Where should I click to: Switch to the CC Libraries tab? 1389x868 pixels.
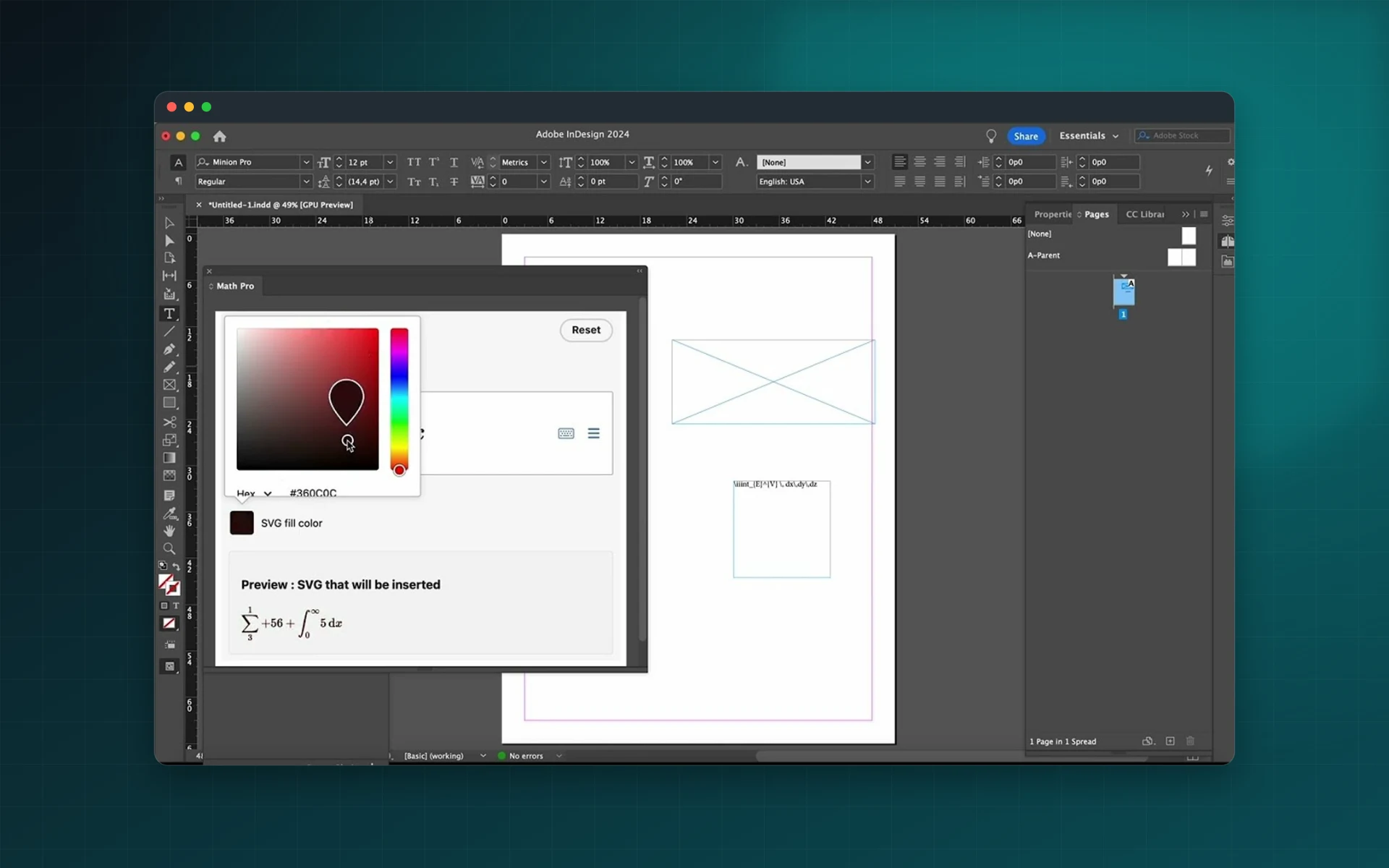1145,214
